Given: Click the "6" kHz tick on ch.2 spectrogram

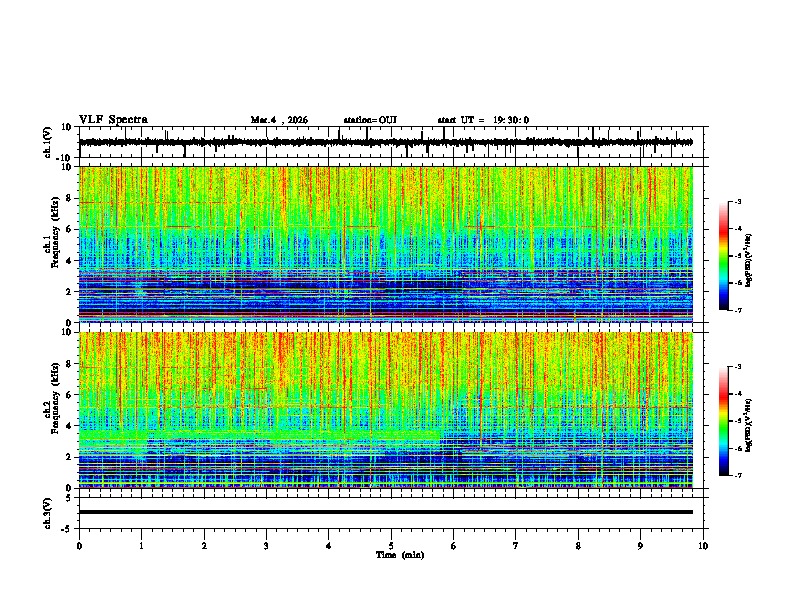Looking at the screenshot, I should (x=69, y=395).
